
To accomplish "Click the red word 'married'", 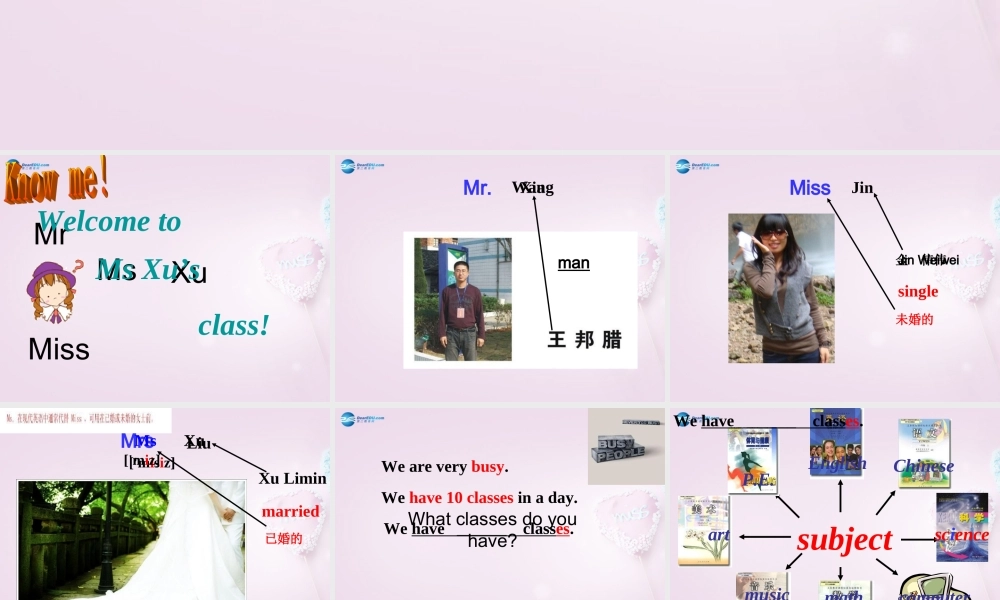I will pyautogui.click(x=290, y=511).
